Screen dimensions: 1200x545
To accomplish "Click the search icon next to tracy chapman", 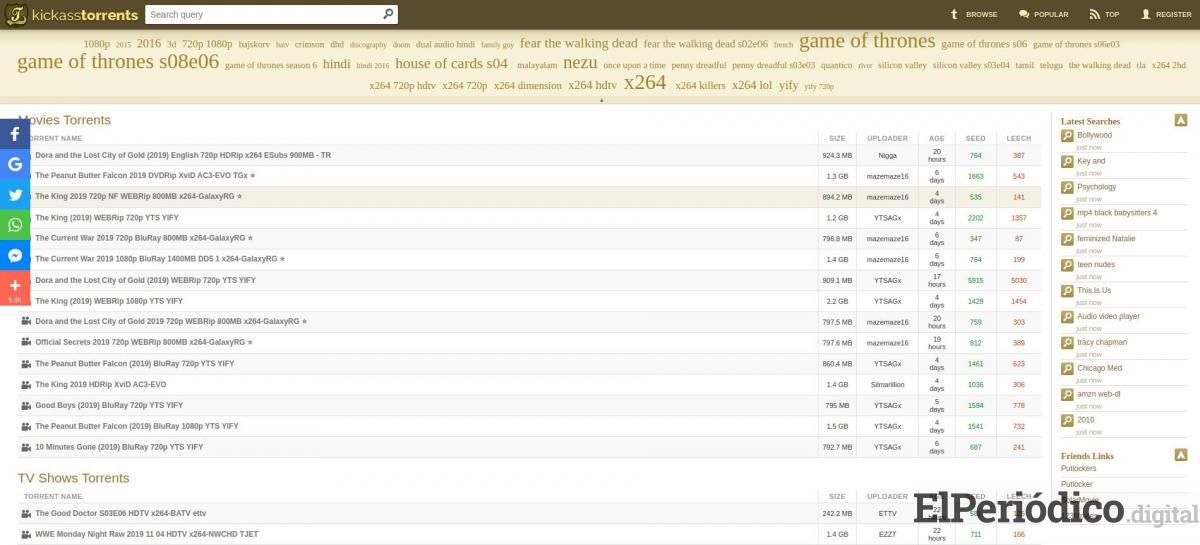I will coord(1067,342).
